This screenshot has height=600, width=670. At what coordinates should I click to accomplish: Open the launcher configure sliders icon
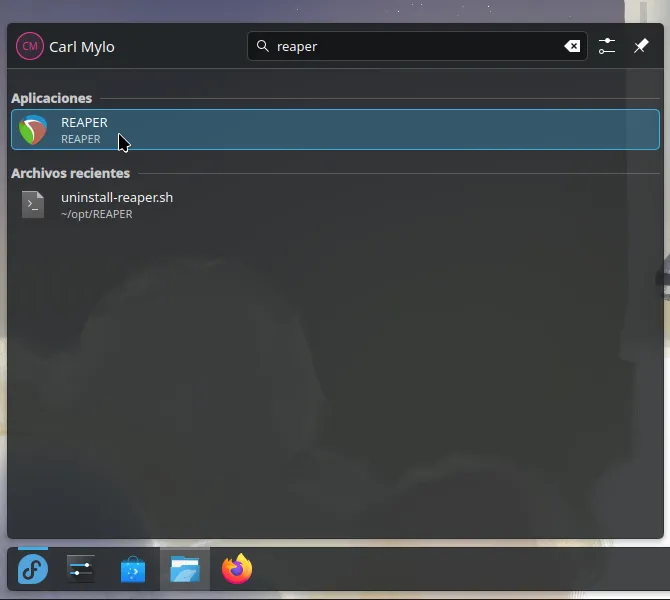[x=606, y=46]
